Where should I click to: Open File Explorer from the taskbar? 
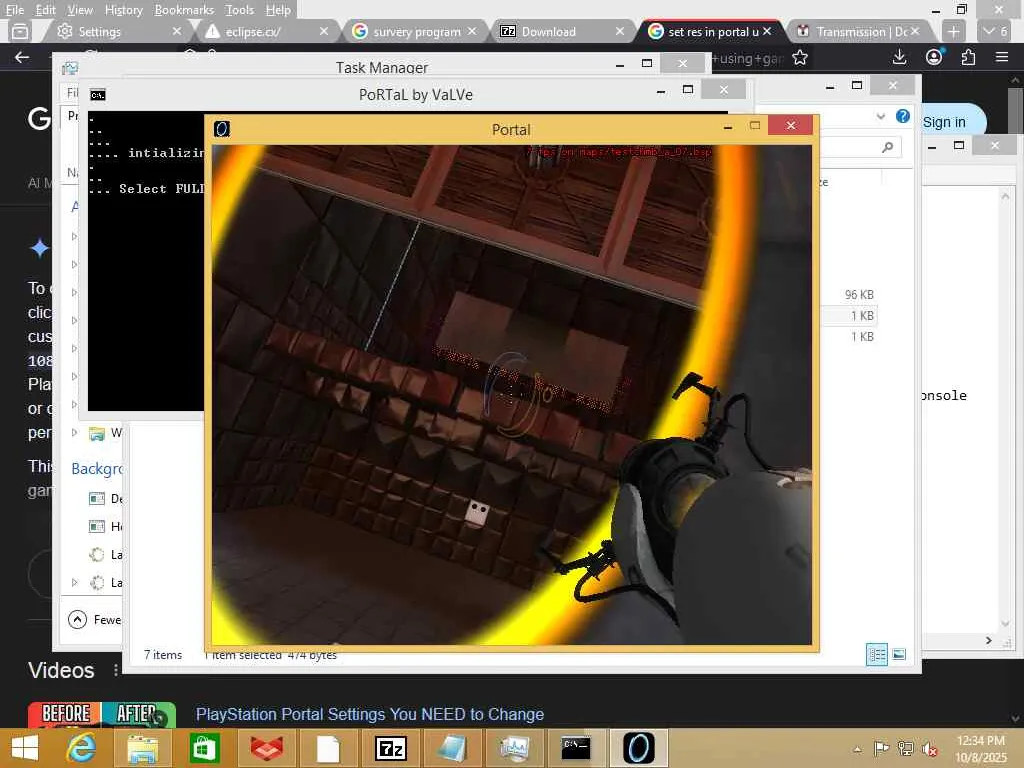tap(142, 748)
